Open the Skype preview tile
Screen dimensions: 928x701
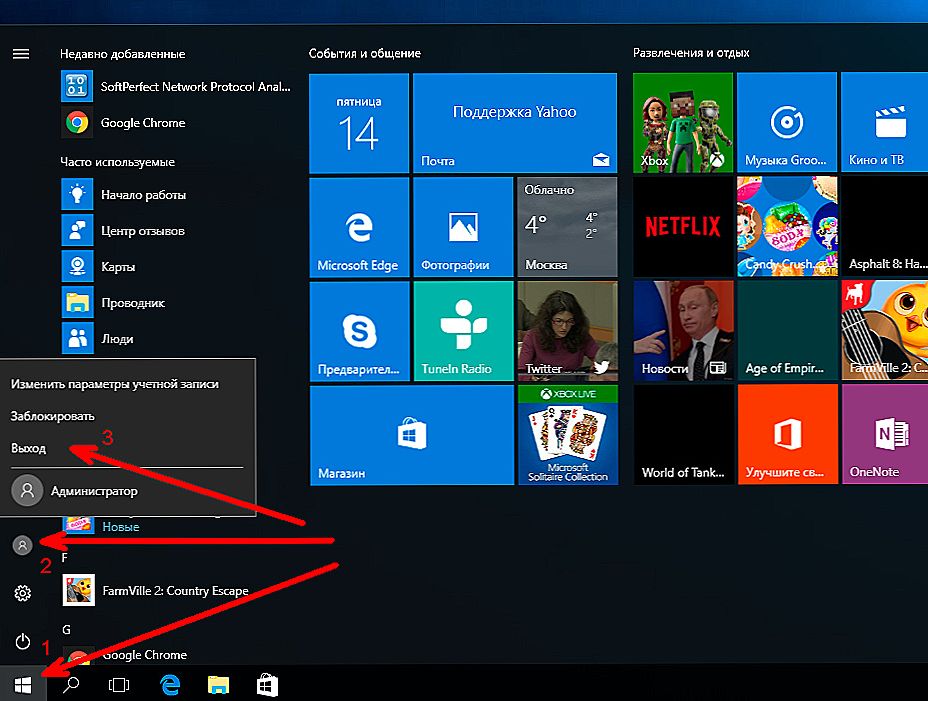tap(359, 331)
